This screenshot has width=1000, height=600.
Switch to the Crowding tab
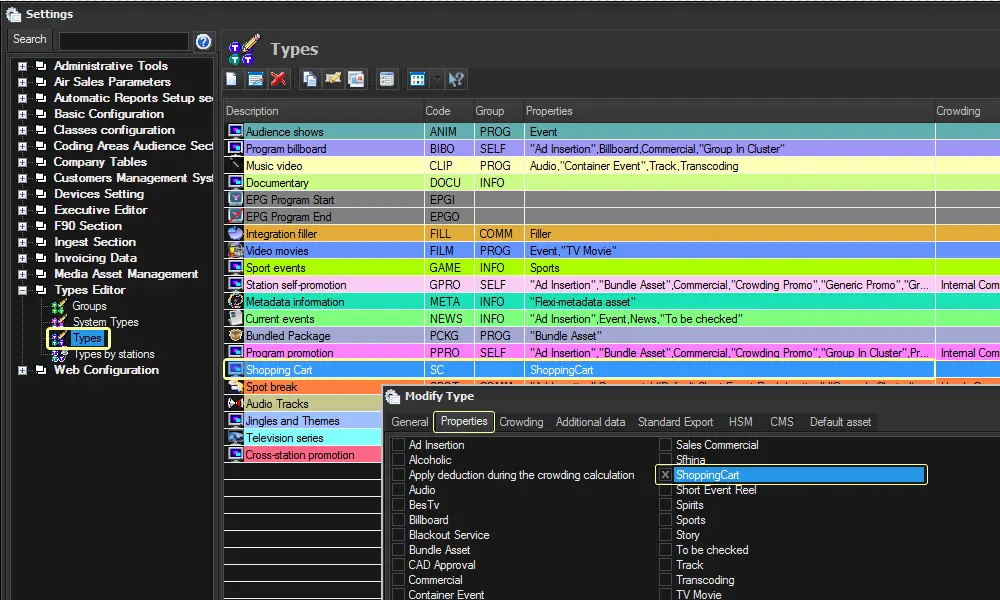[x=521, y=422]
